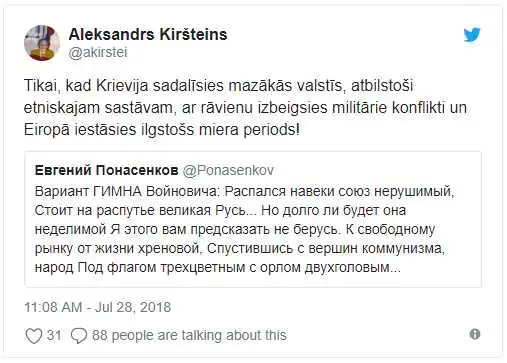
Task: Open replies via the speech bubble icon
Action: (x=79, y=336)
